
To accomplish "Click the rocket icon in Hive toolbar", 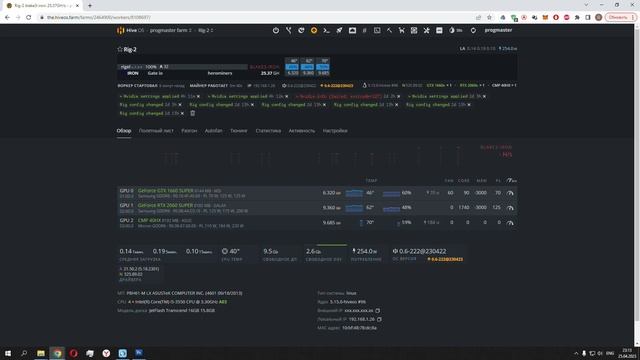I will (x=339, y=30).
